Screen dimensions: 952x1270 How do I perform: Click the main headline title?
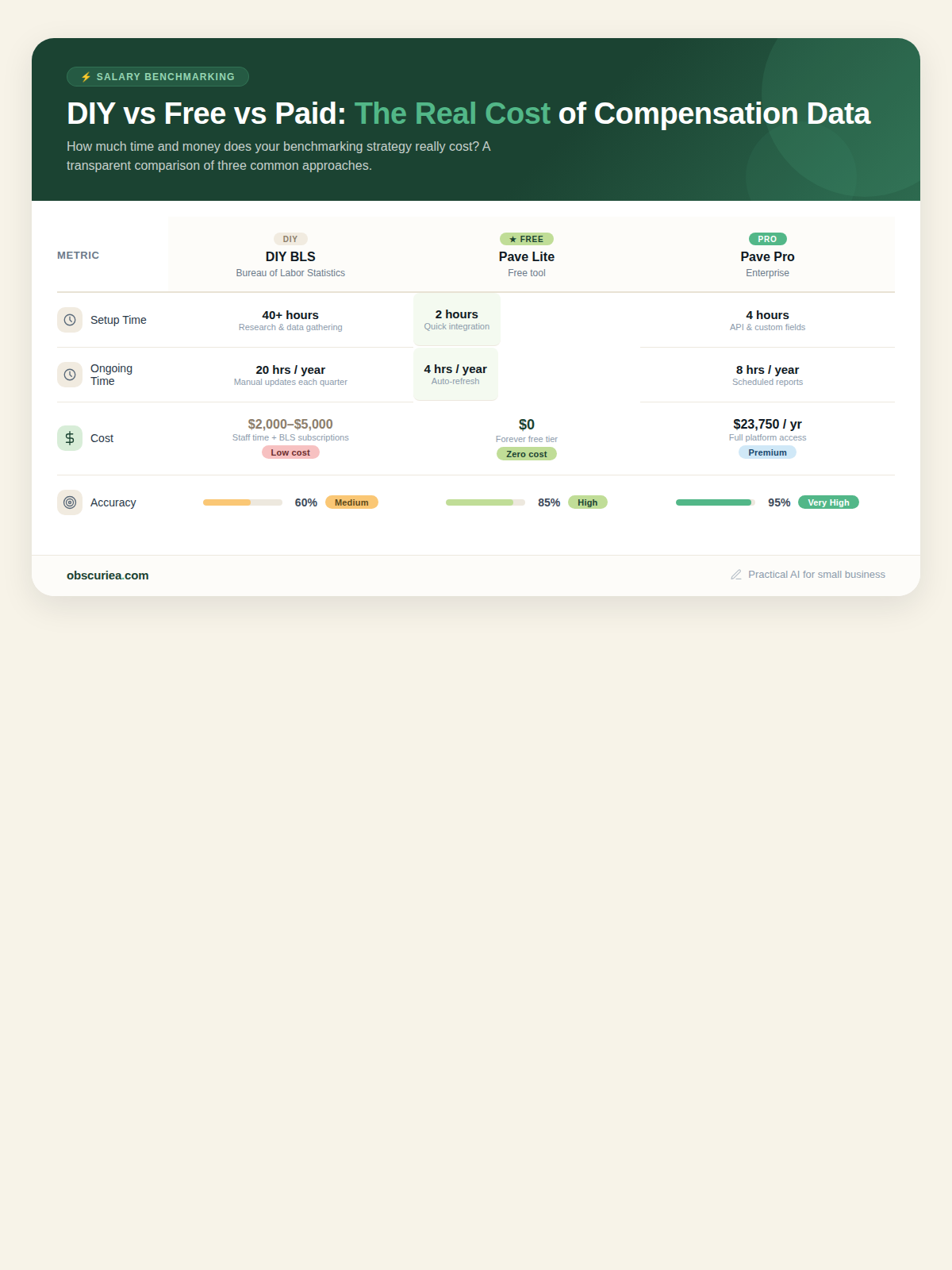pyautogui.click(x=468, y=114)
